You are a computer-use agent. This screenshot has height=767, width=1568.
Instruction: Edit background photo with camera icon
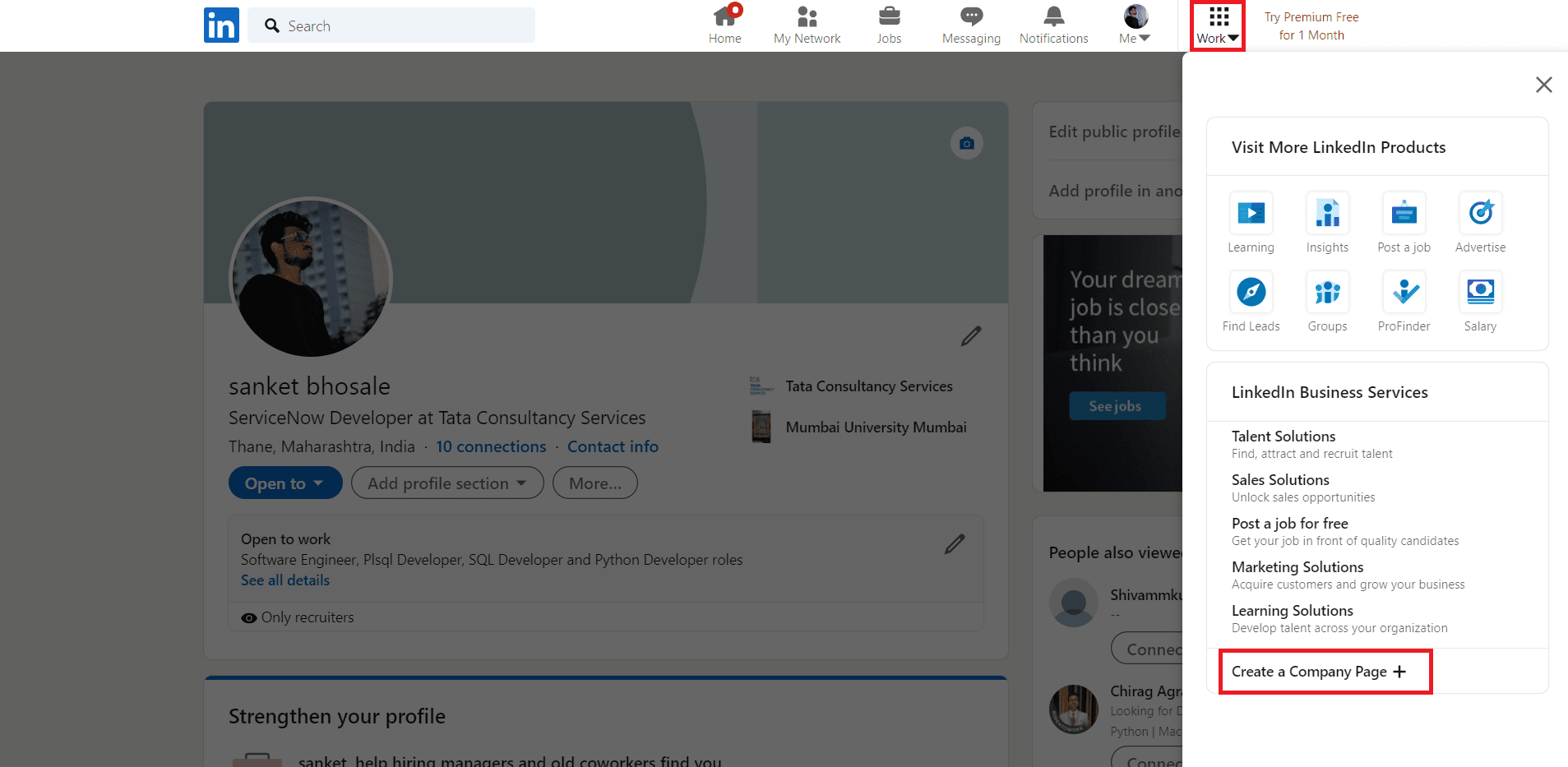point(967,143)
